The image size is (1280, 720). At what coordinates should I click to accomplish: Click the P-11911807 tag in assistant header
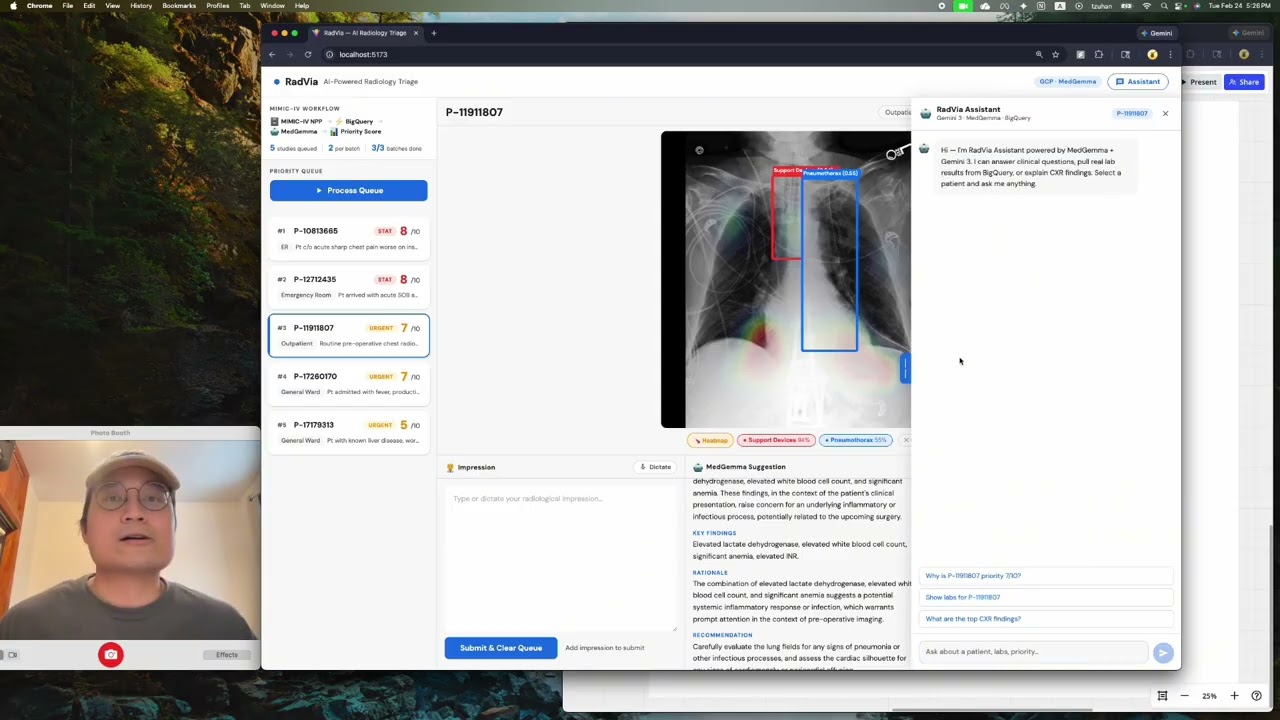point(1132,113)
